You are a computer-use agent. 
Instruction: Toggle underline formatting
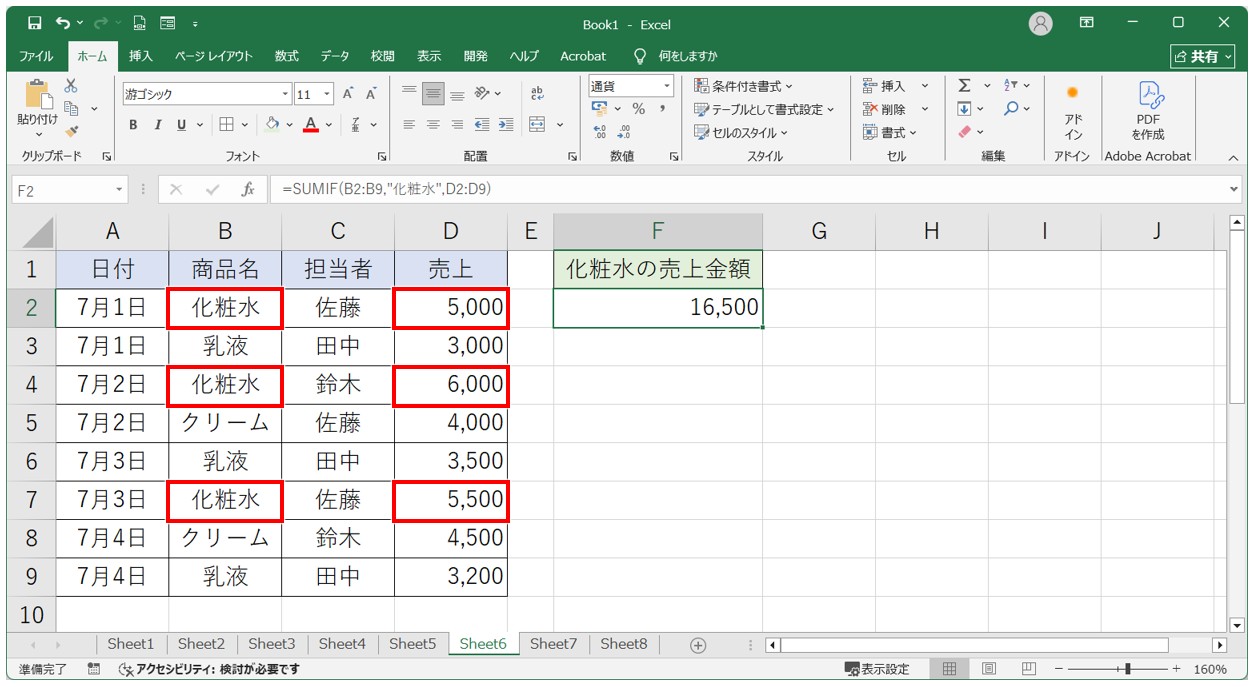[181, 125]
